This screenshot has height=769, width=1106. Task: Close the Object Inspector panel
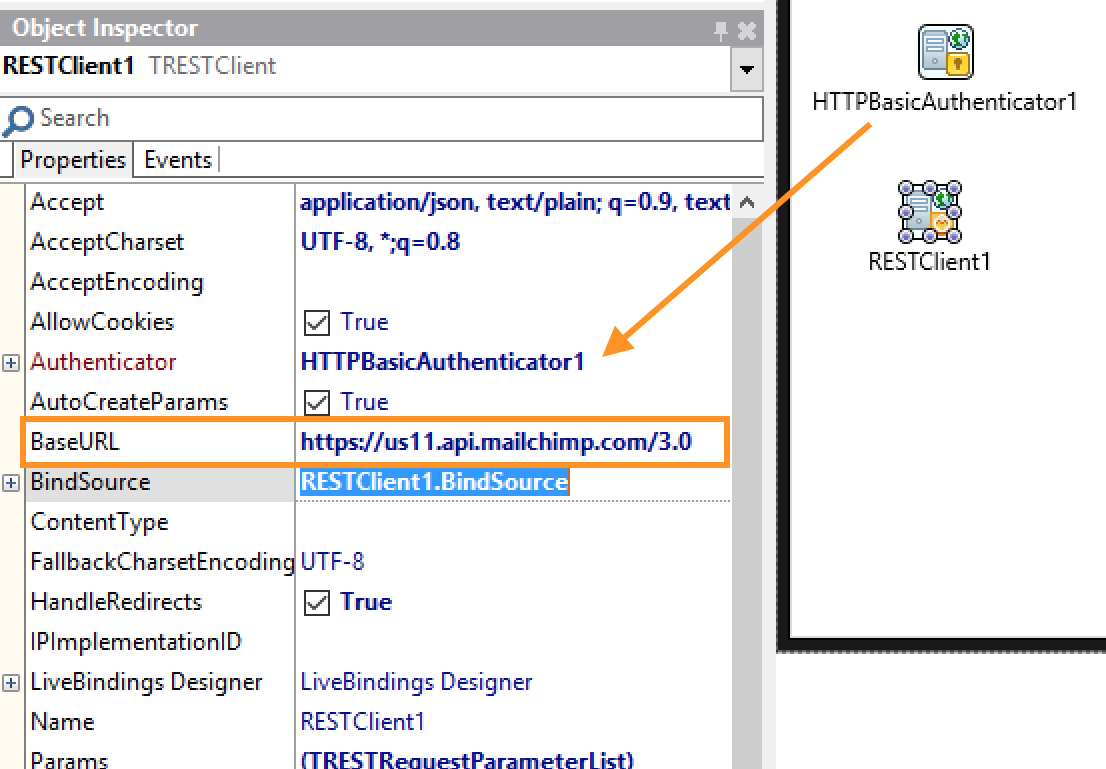click(x=746, y=32)
